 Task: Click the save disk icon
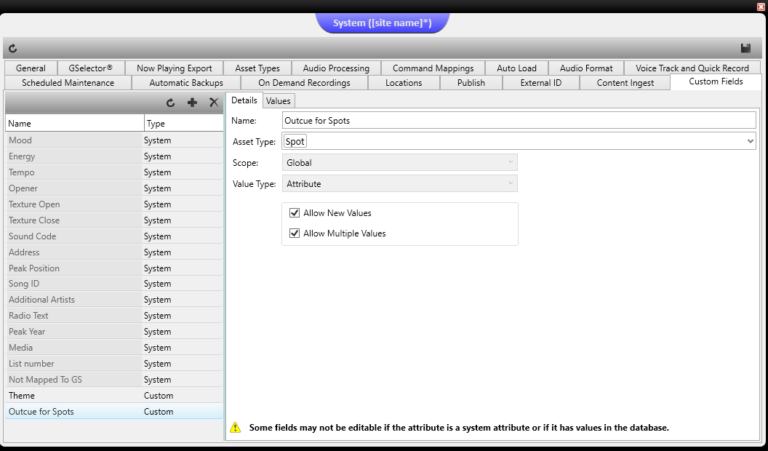coord(745,48)
